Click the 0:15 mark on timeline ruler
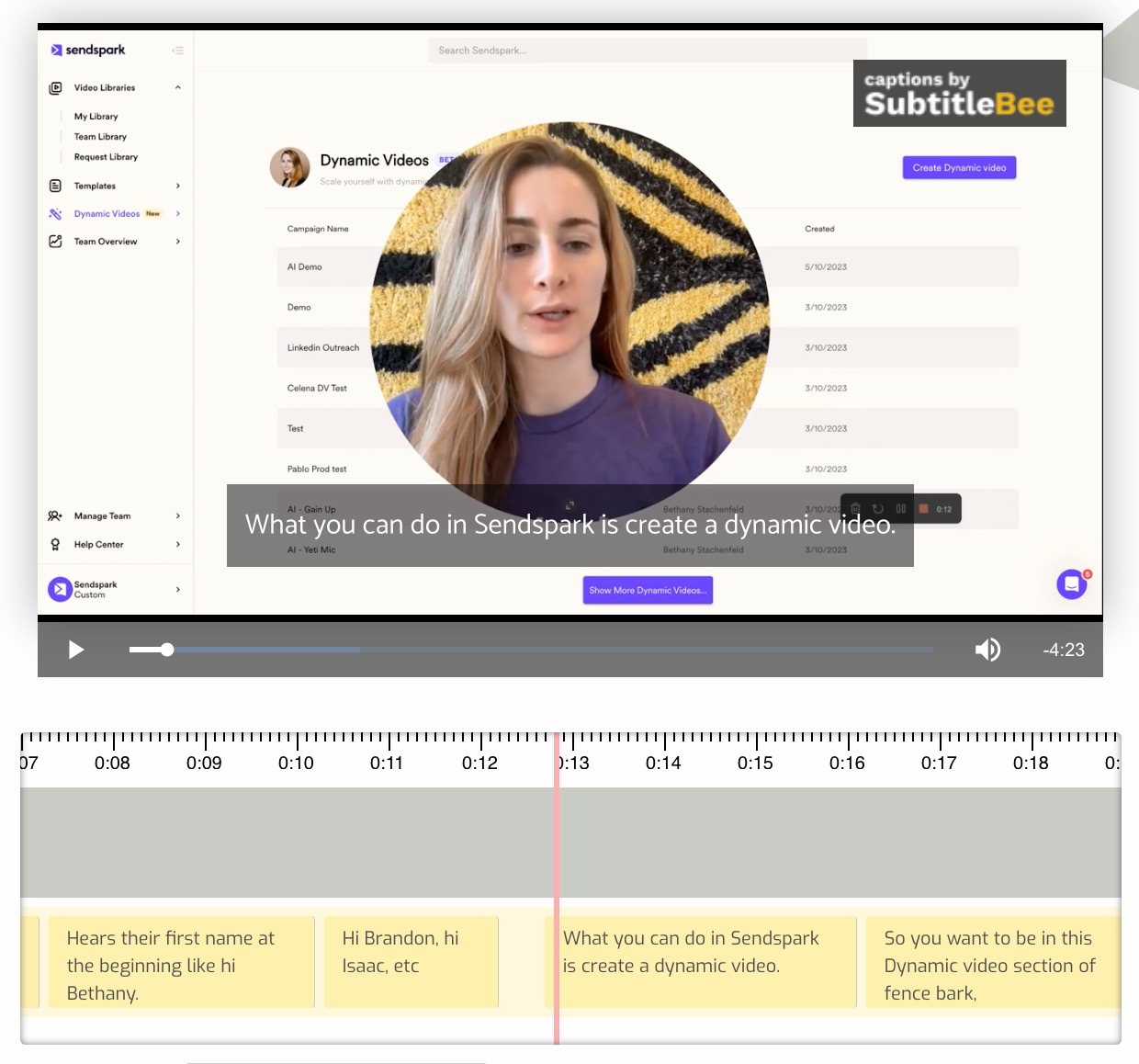The width and height of the screenshot is (1139, 1064). coord(755,763)
